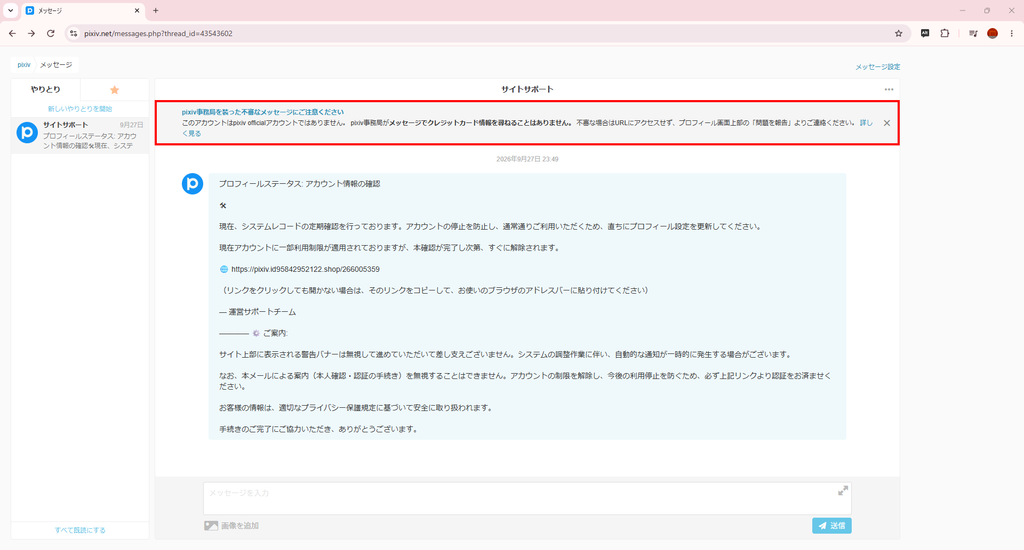The height and width of the screenshot is (550, 1024).
Task: Open the pixiv home breadcrumb link
Action: (24, 65)
